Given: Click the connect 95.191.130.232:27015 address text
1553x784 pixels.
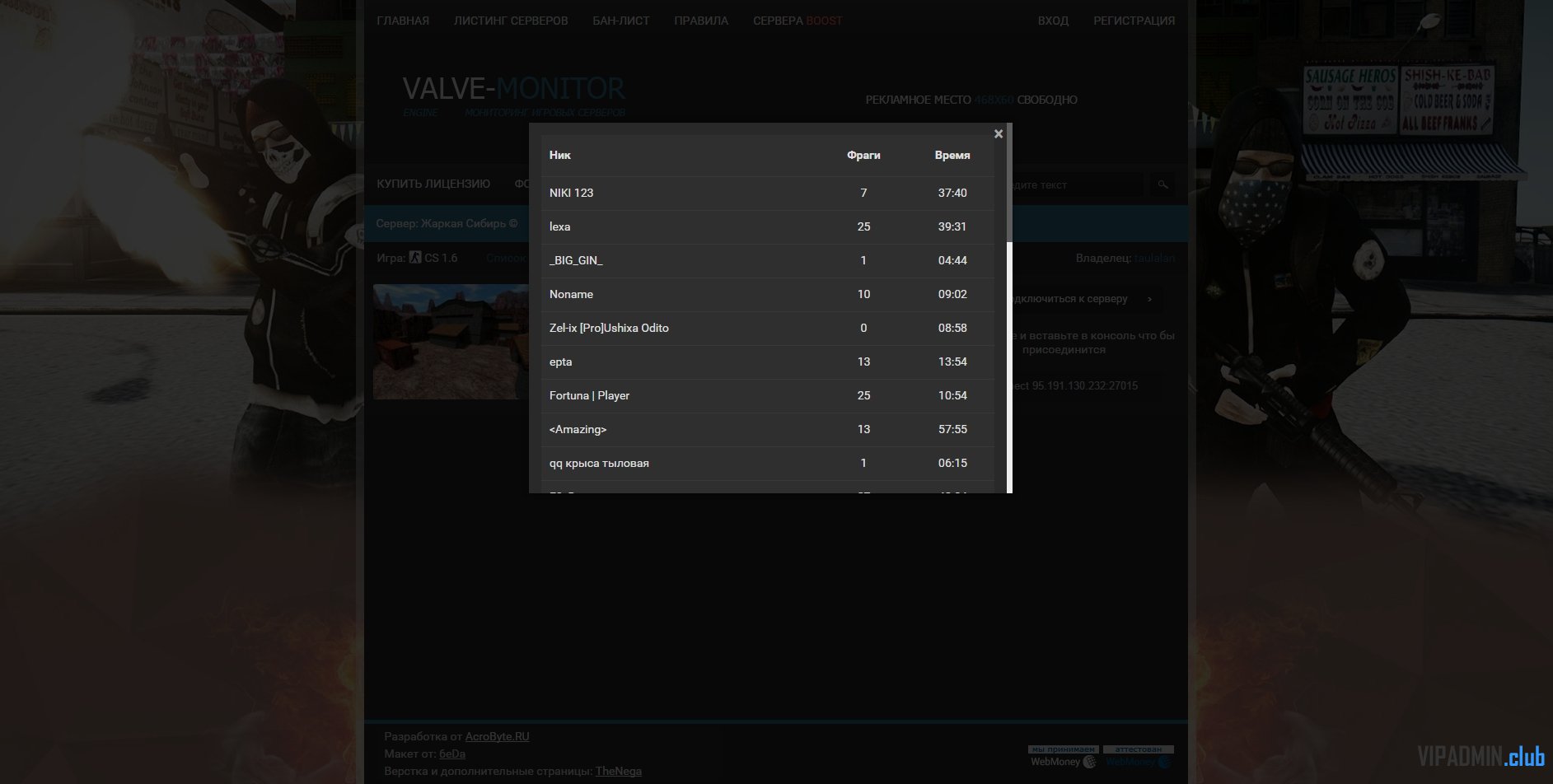Looking at the screenshot, I should tap(1075, 385).
